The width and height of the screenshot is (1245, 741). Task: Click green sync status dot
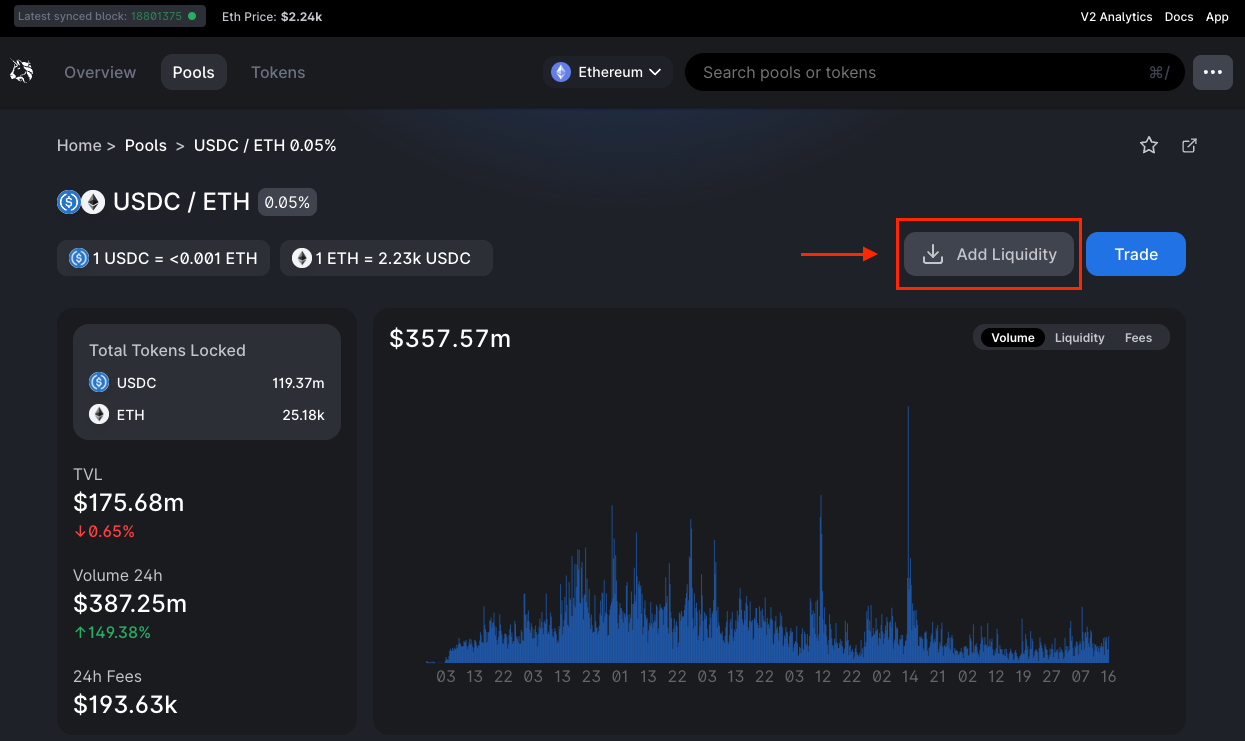(x=192, y=17)
